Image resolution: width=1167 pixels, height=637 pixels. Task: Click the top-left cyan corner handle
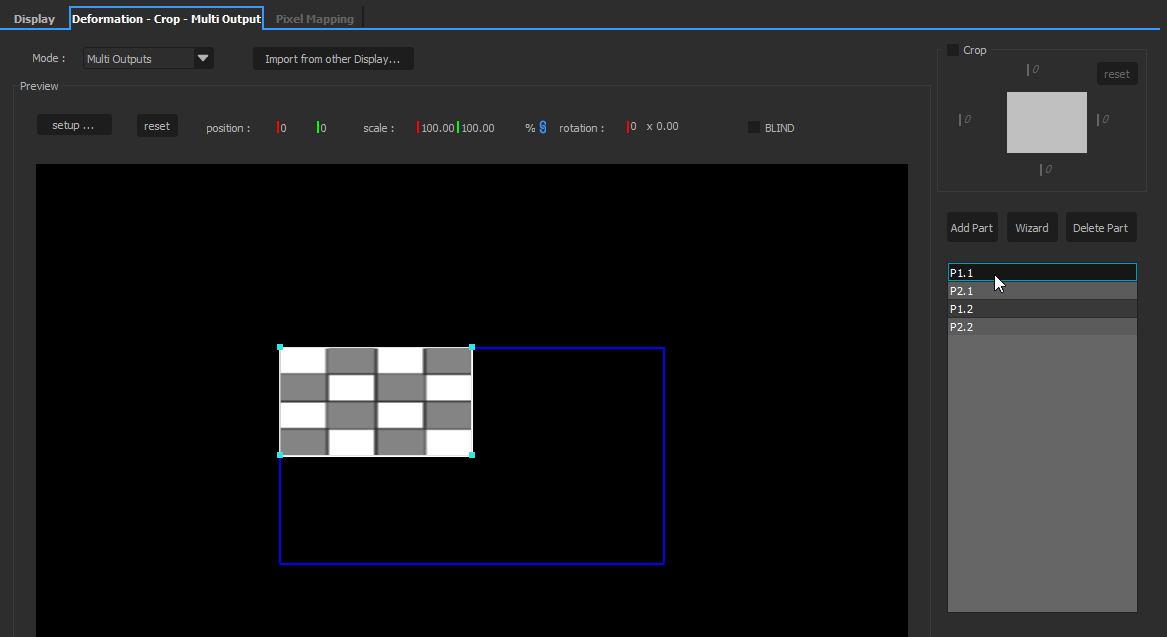coord(280,348)
